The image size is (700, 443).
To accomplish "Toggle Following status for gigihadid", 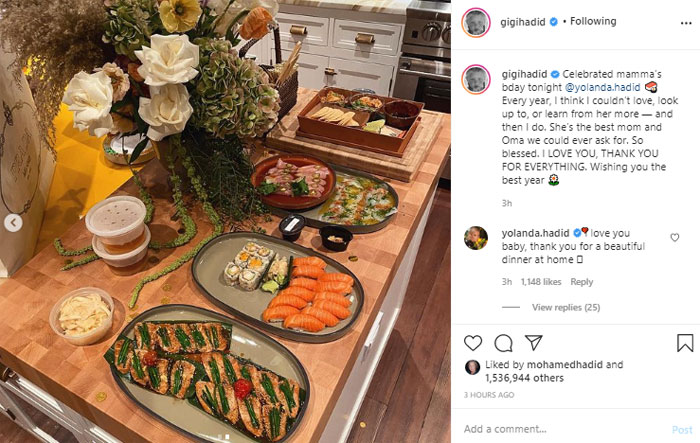I will (593, 21).
